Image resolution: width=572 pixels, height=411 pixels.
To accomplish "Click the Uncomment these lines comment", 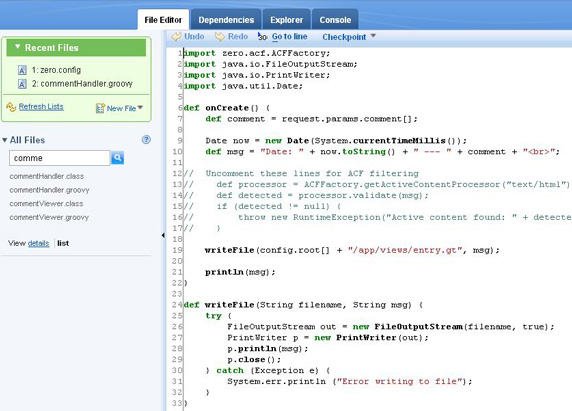I will coord(312,174).
